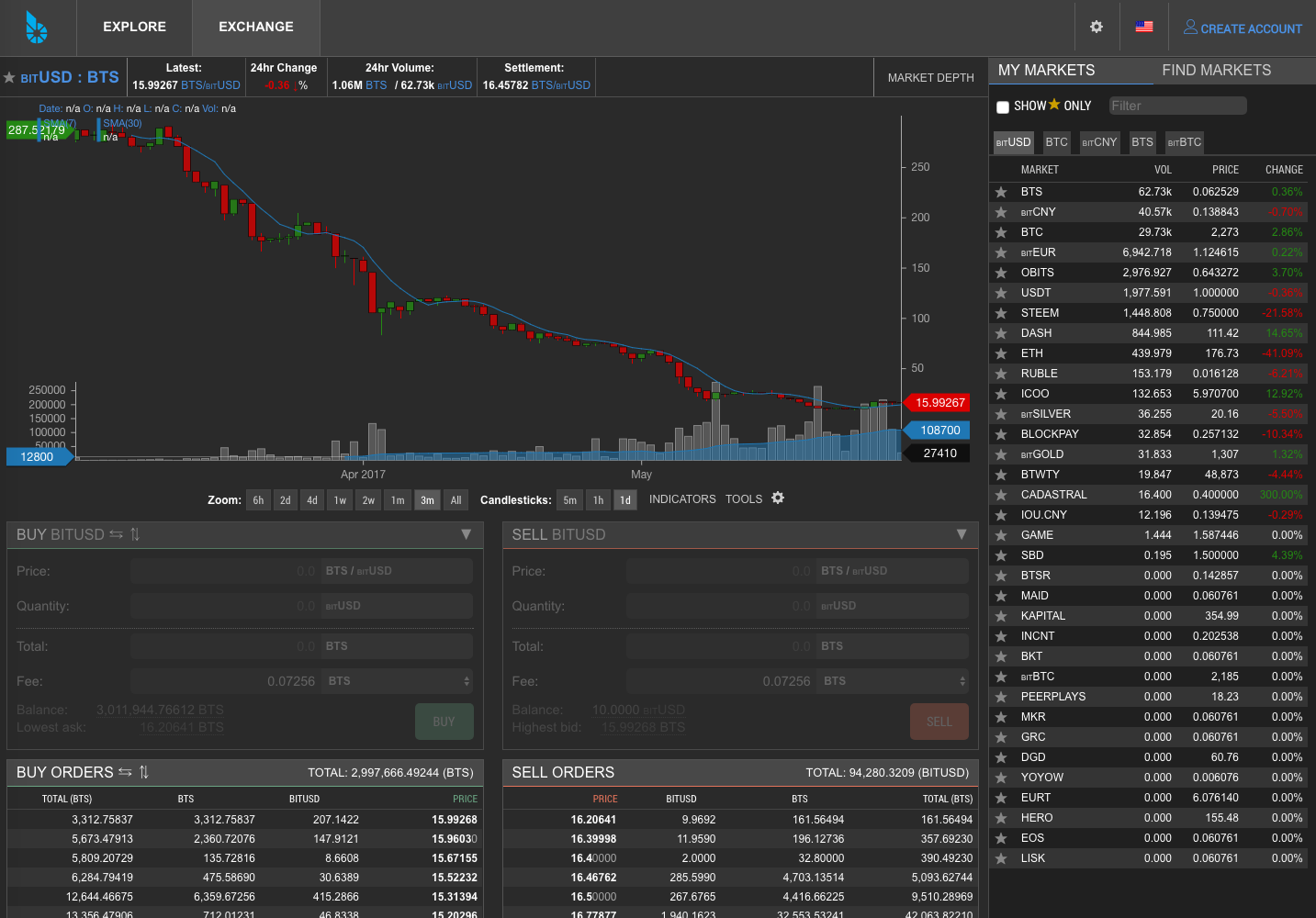Open fee asset dropdown in buy form
Viewport: 1316px width, 918px height.
coord(397,681)
